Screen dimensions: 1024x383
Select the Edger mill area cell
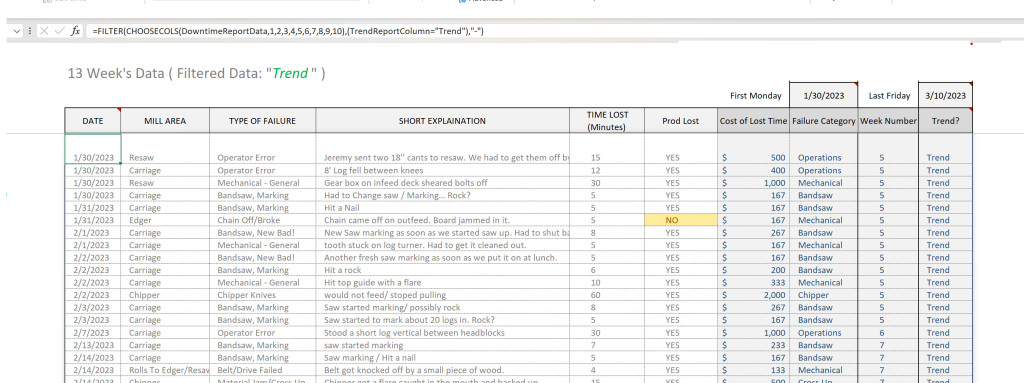click(165, 220)
